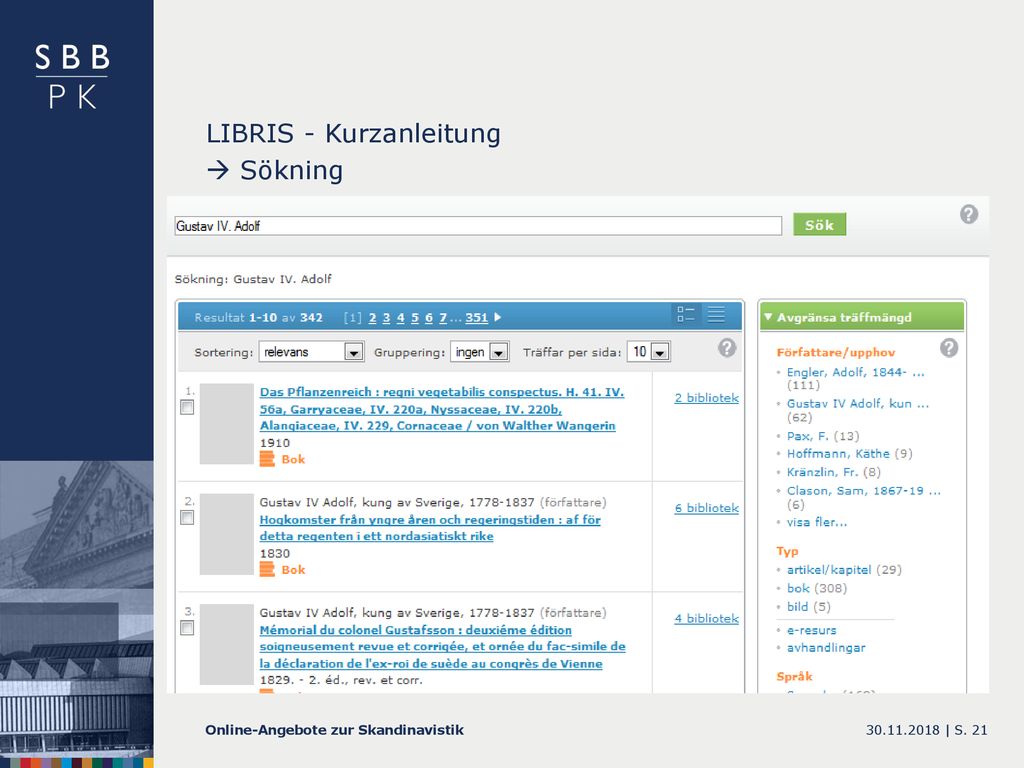Filter by author Kränzlin, Fr.
Viewport: 1024px width, 768px height.
tap(822, 472)
